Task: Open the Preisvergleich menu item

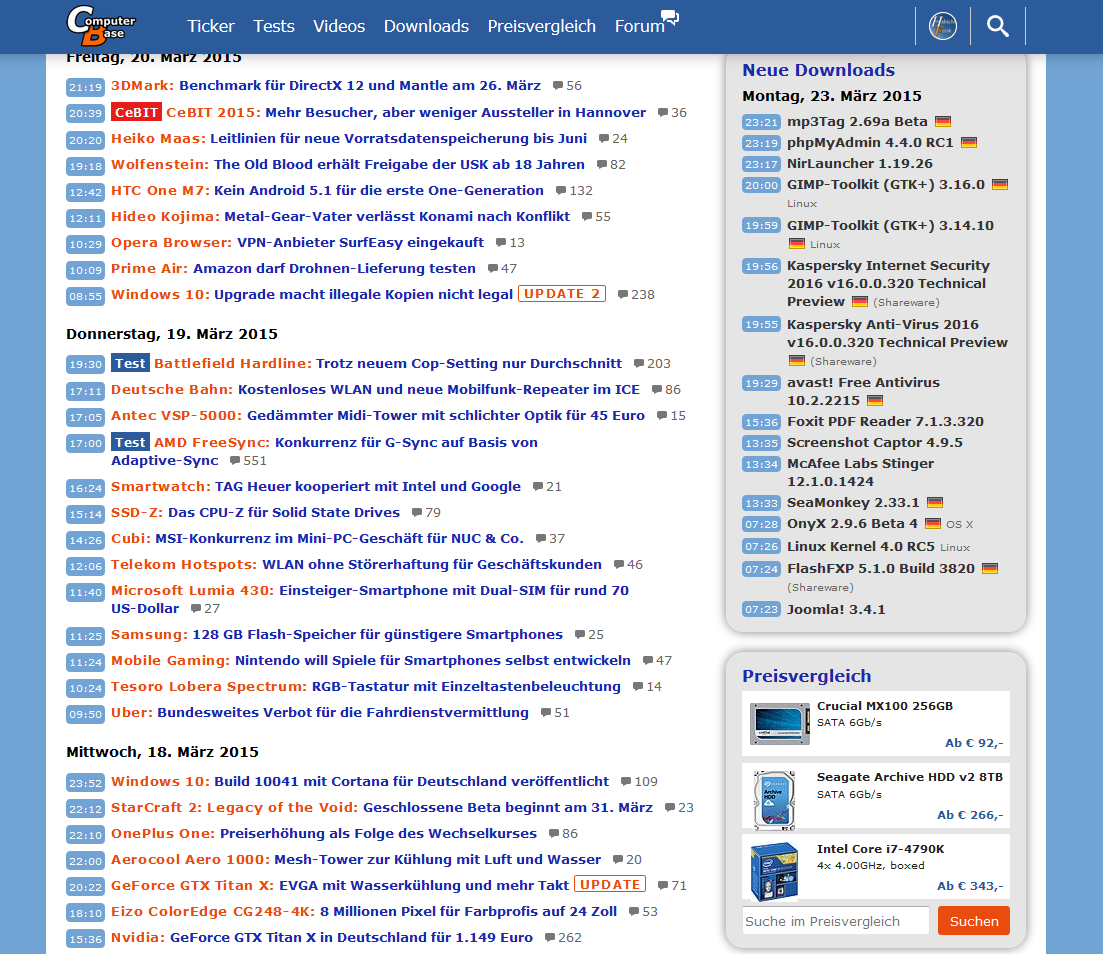Action: click(542, 26)
